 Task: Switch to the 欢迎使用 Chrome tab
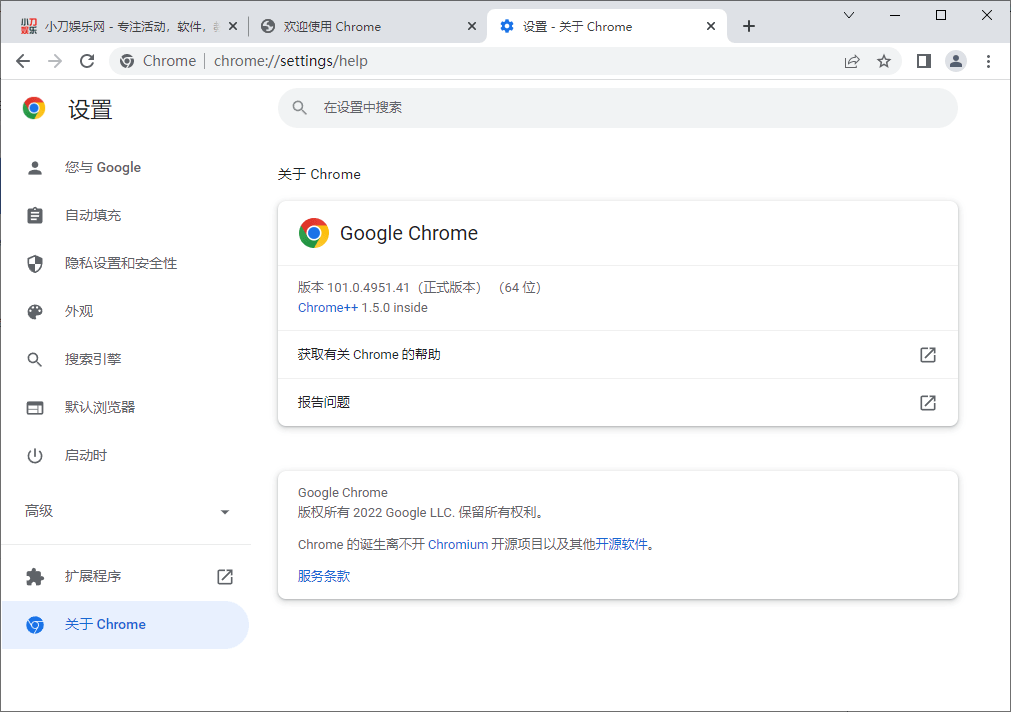tap(360, 27)
